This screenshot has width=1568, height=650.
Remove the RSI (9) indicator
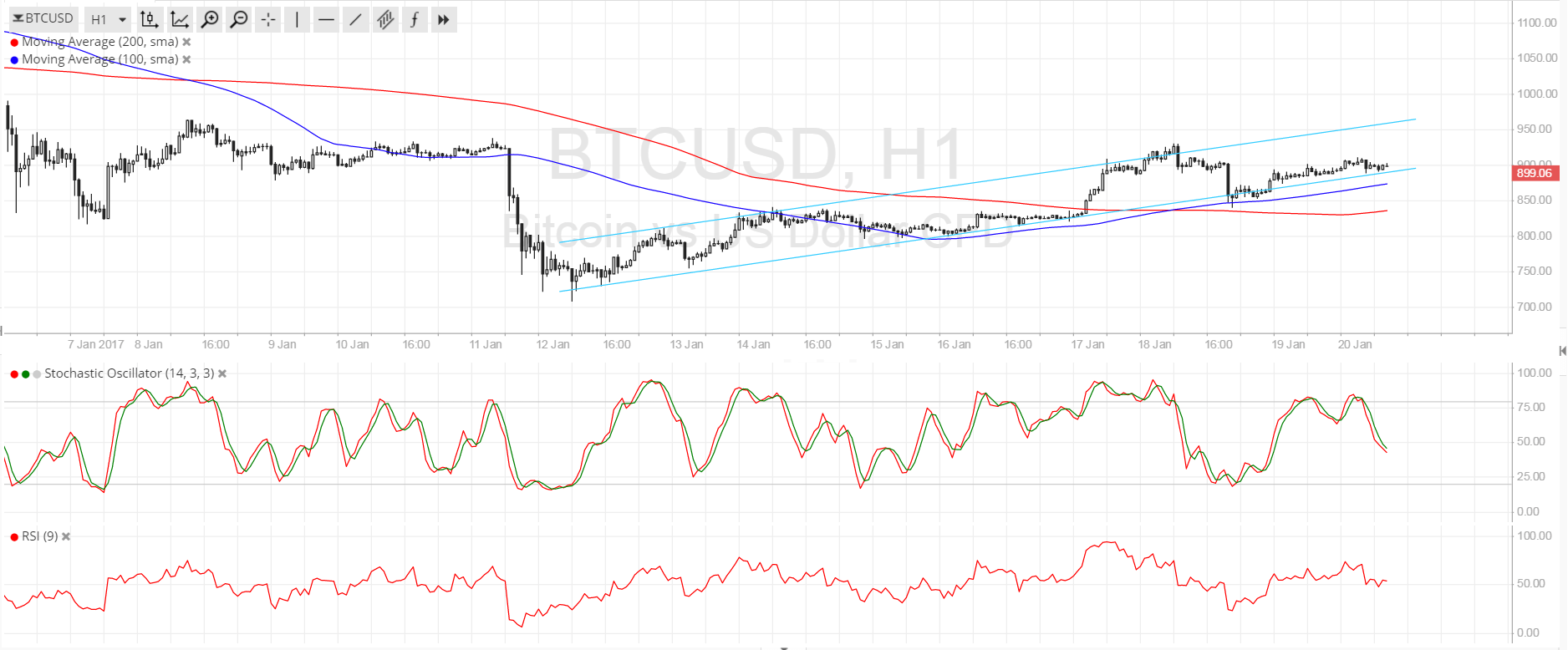(66, 536)
